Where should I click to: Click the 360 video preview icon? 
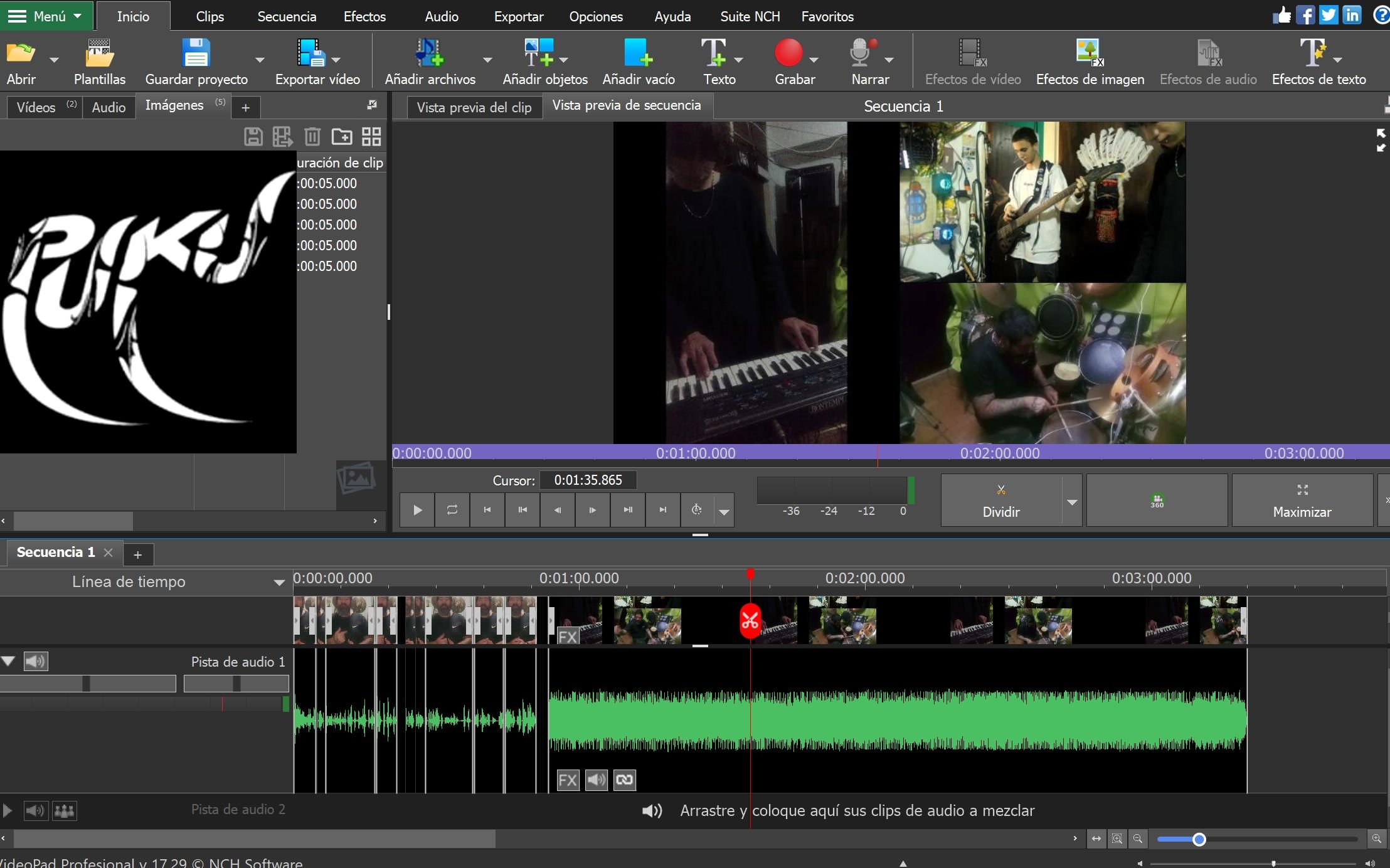[x=1157, y=500]
